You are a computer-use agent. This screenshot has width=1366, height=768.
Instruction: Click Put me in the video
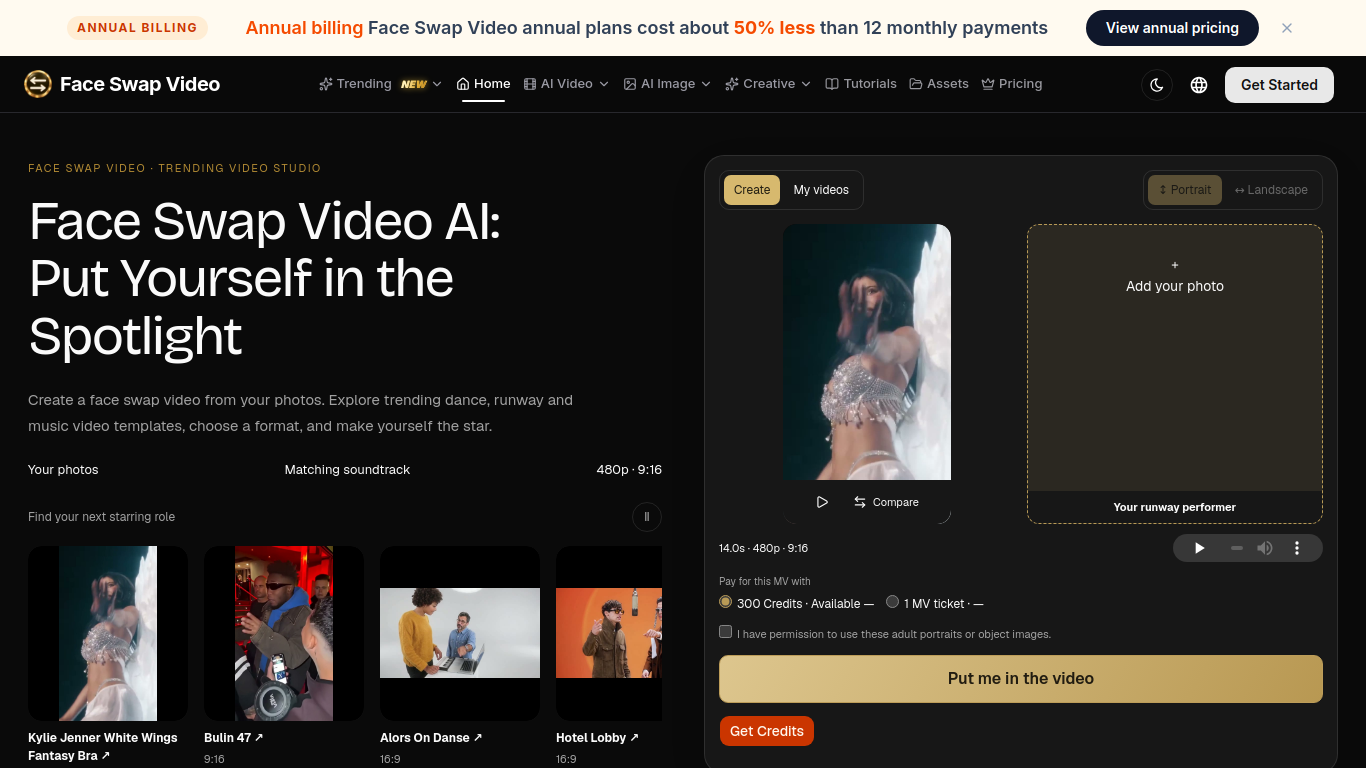coord(1021,679)
